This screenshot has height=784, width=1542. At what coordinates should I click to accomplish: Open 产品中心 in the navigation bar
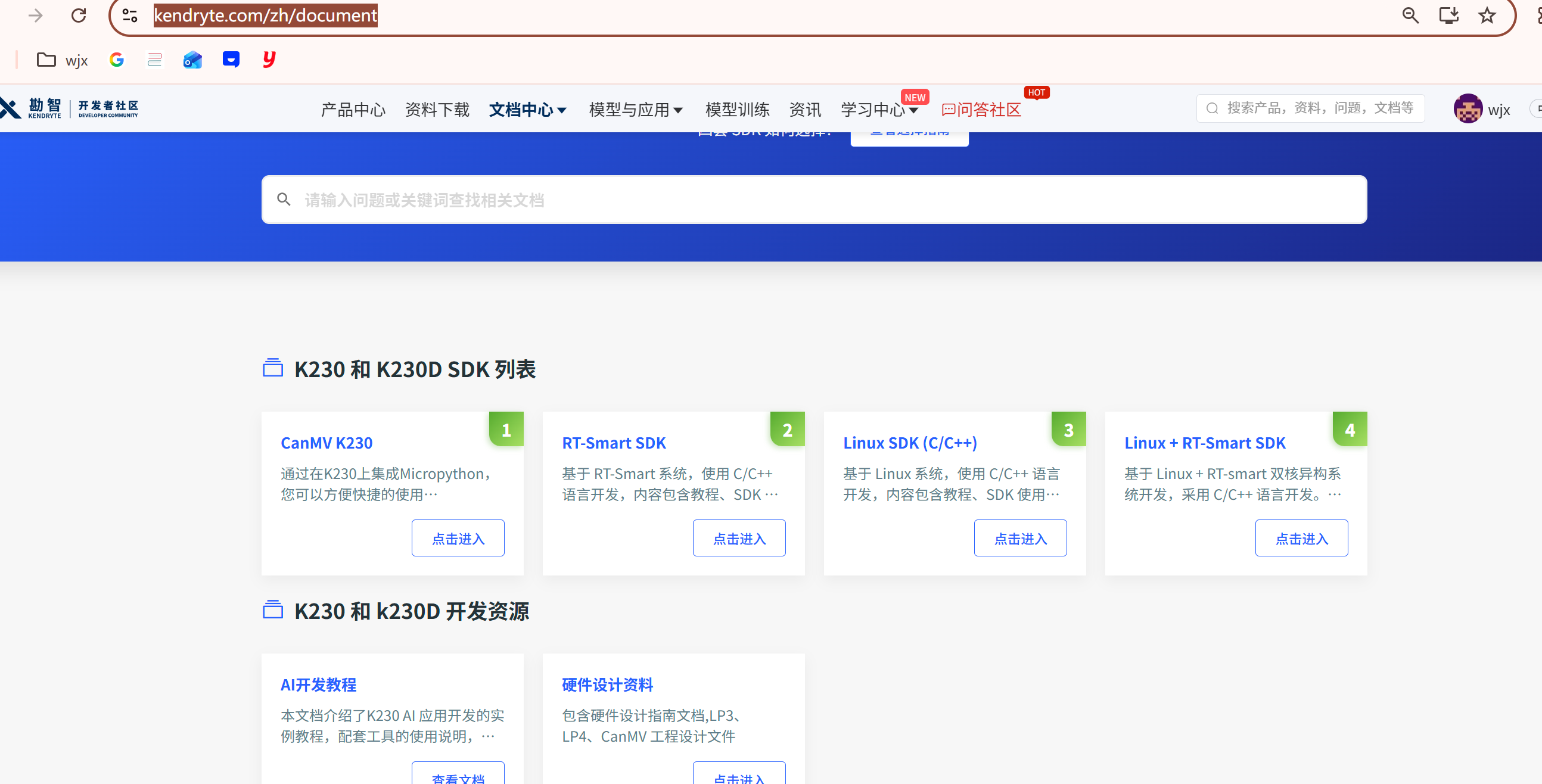(x=353, y=110)
